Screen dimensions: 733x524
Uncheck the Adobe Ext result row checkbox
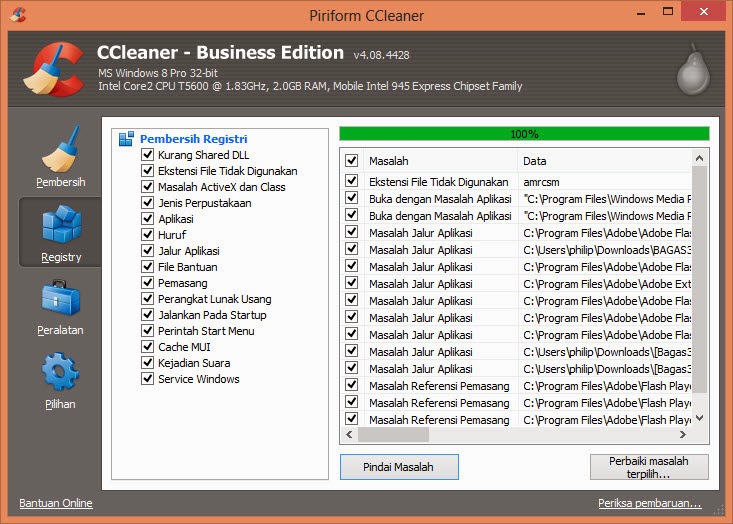coord(352,283)
